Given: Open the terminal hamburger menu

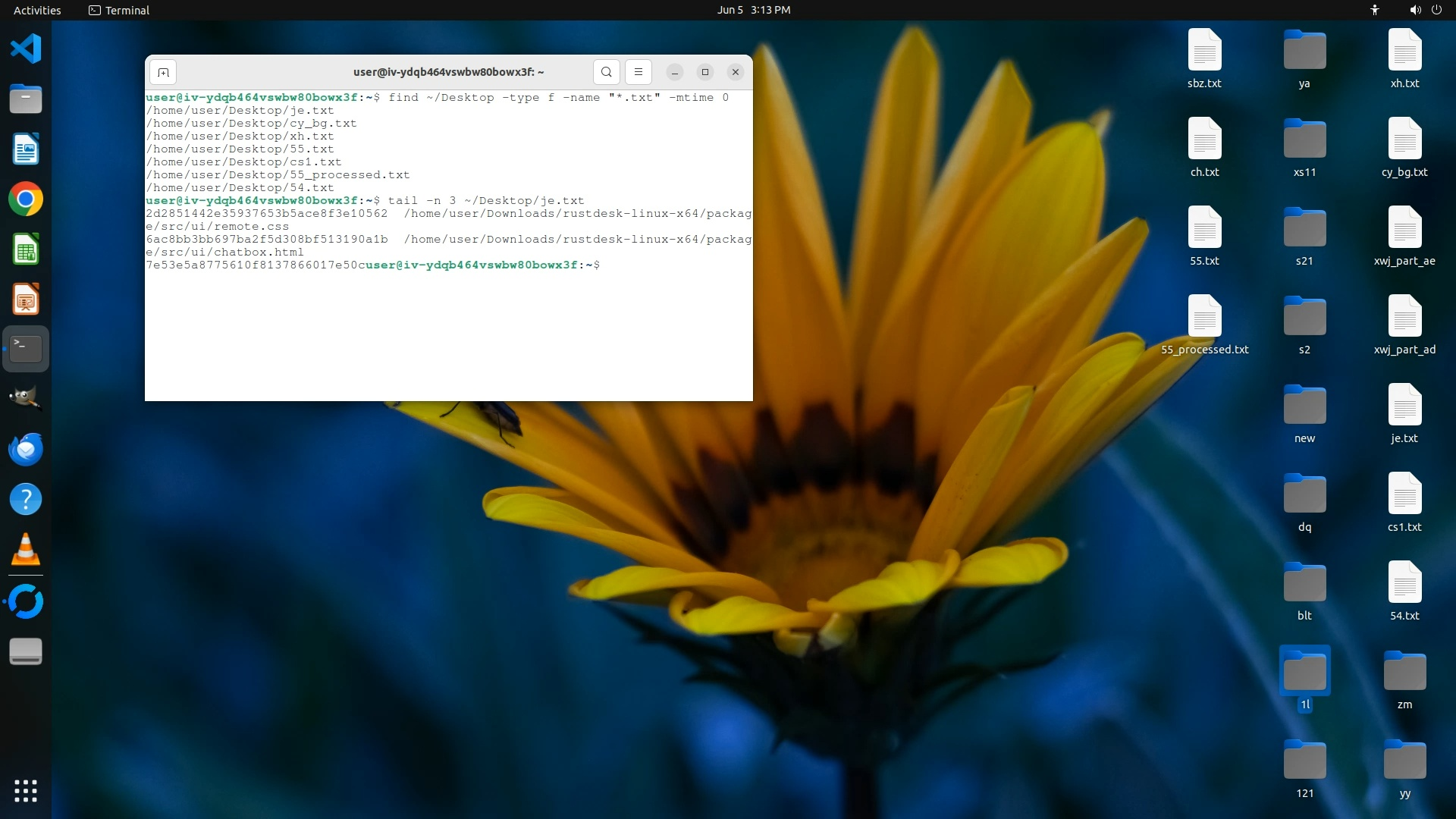Looking at the screenshot, I should pos(638,72).
